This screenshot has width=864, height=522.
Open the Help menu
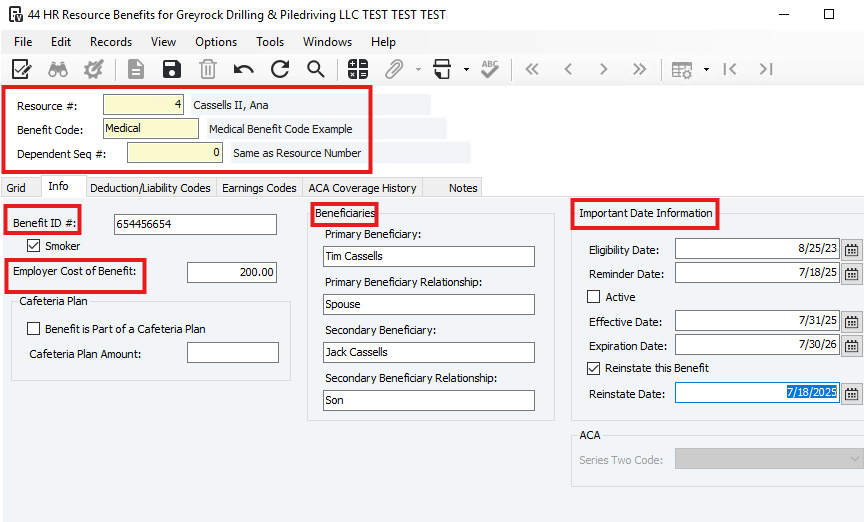tap(383, 42)
